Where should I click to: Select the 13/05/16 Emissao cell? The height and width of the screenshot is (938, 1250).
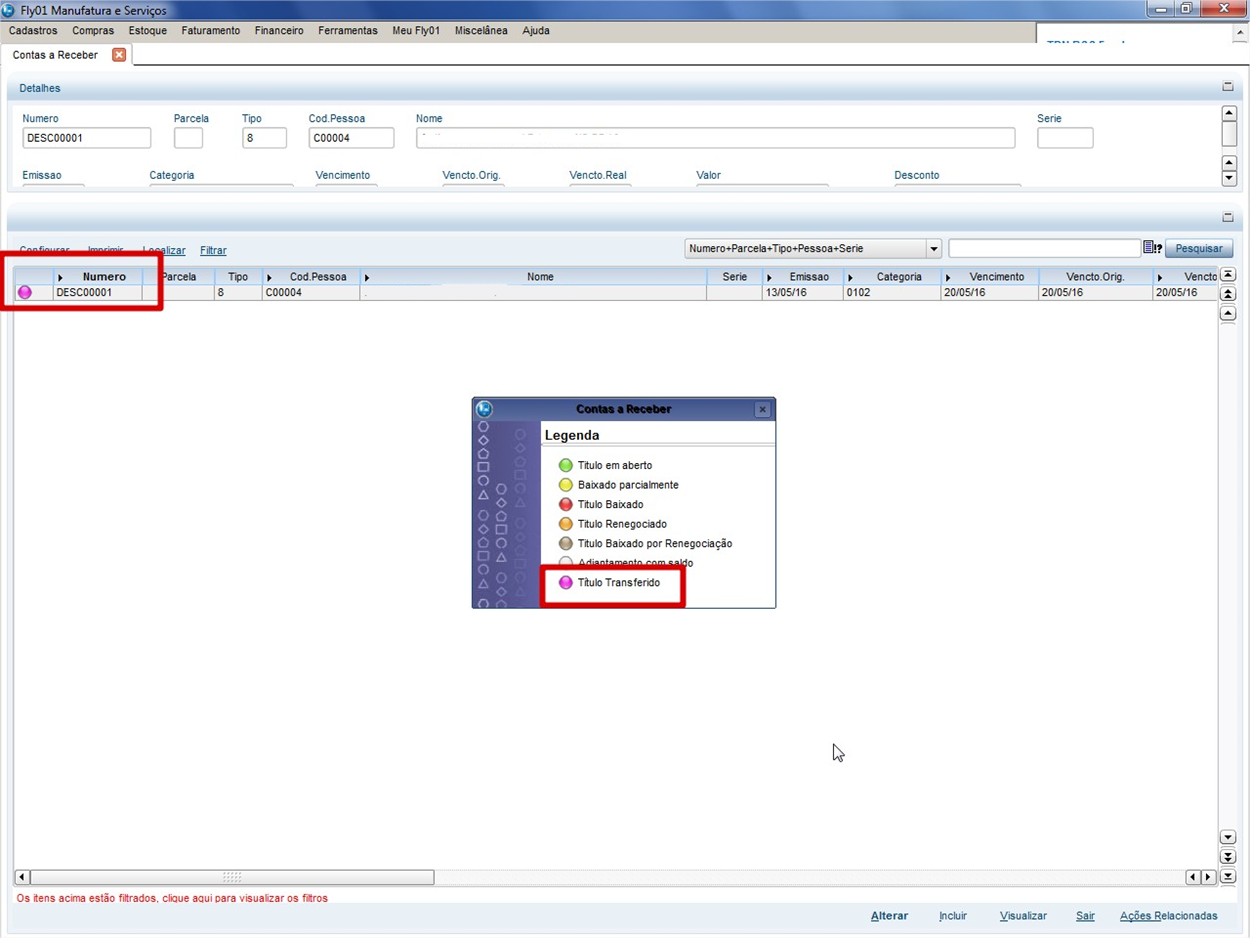[x=802, y=293]
